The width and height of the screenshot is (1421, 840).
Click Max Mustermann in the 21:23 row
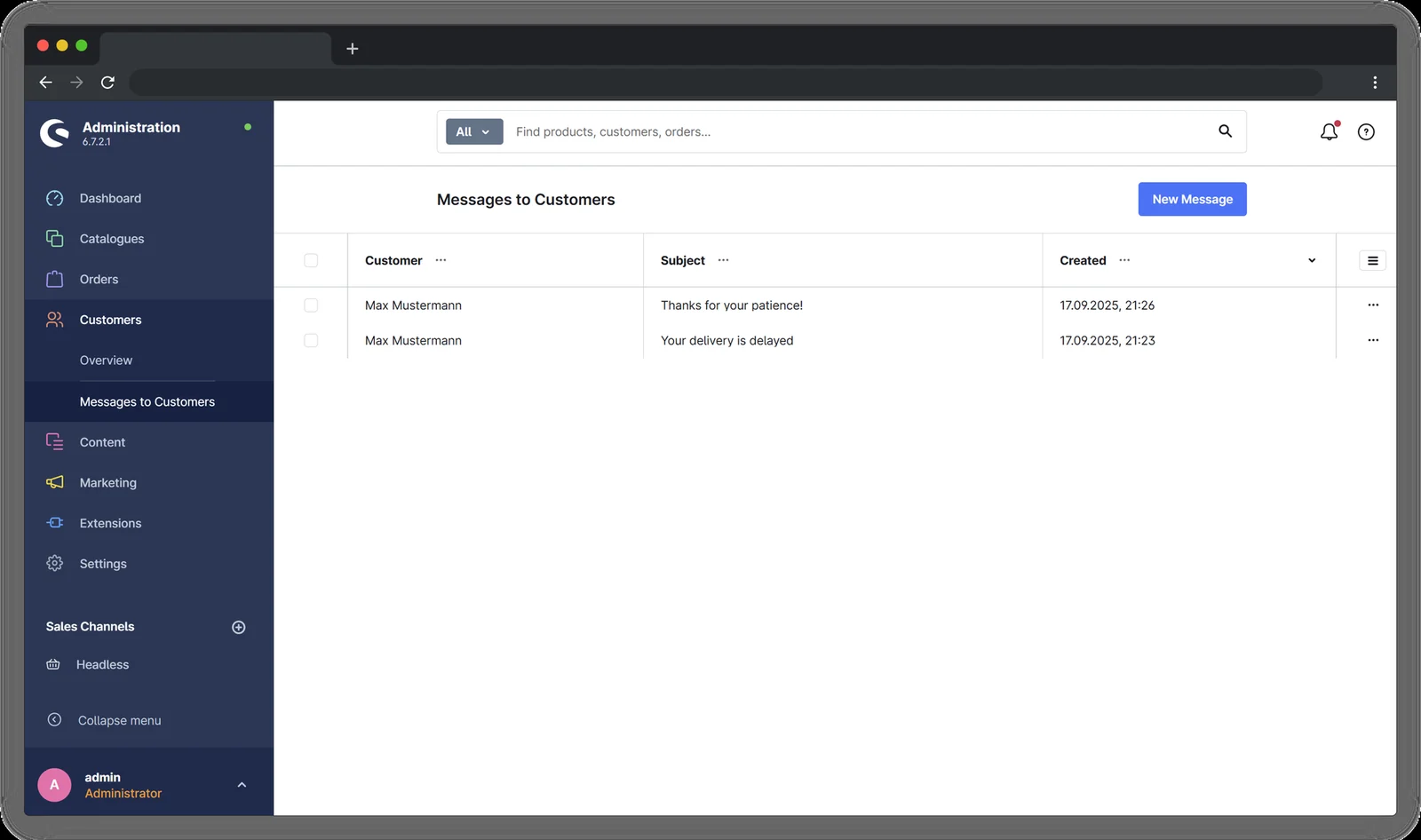coord(413,340)
